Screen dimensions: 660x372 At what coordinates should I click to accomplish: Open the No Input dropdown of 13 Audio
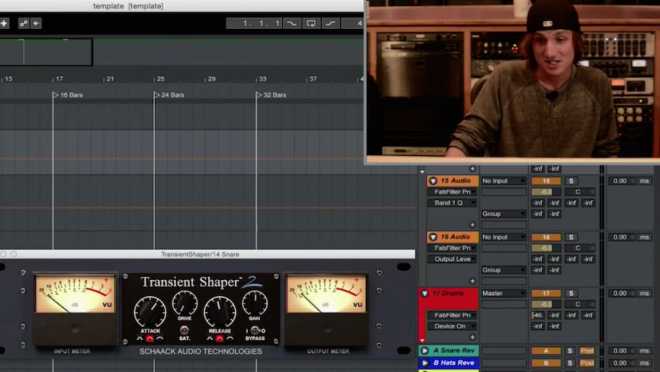[x=503, y=181]
